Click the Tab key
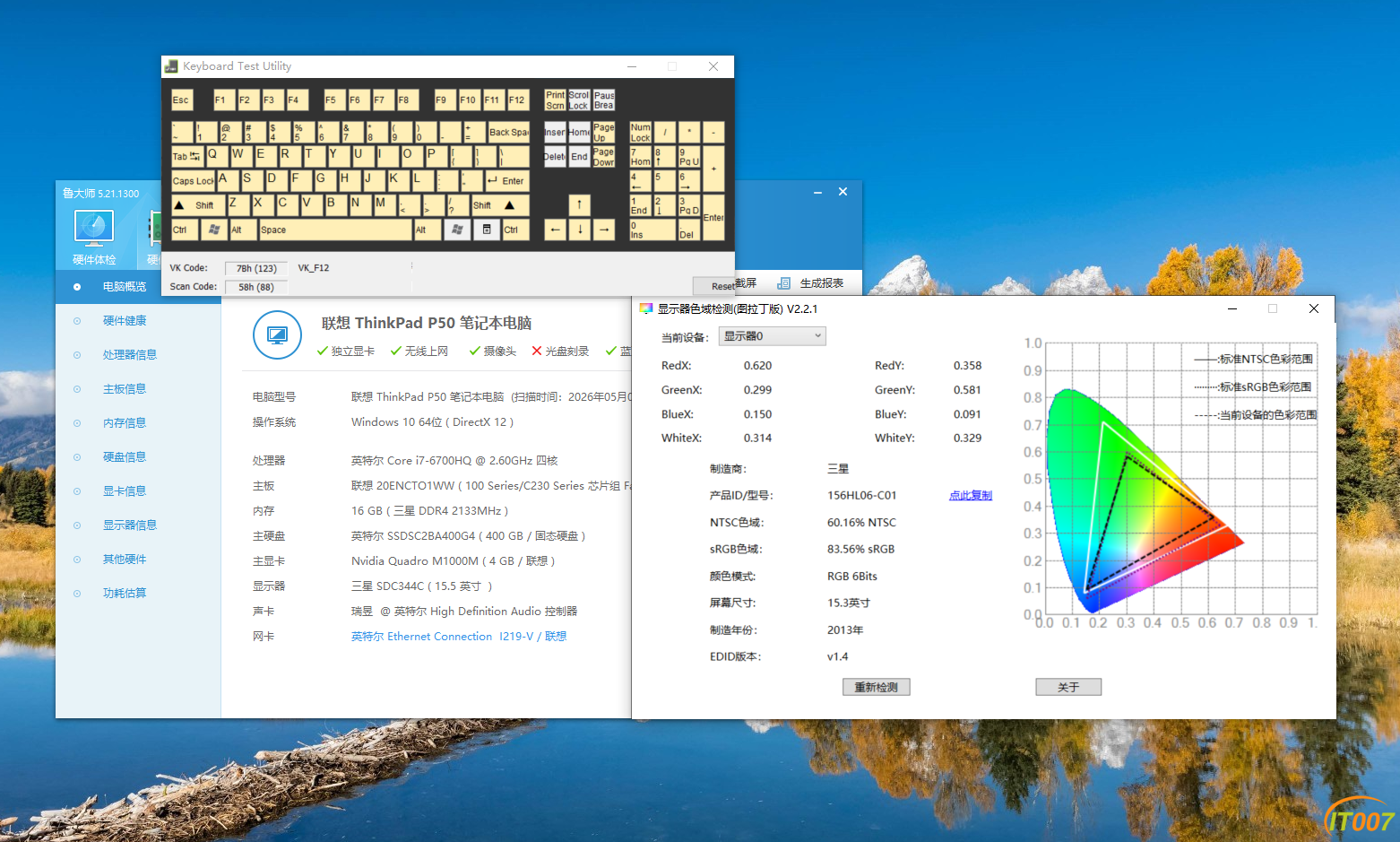The height and width of the screenshot is (842, 1400). tap(187, 157)
